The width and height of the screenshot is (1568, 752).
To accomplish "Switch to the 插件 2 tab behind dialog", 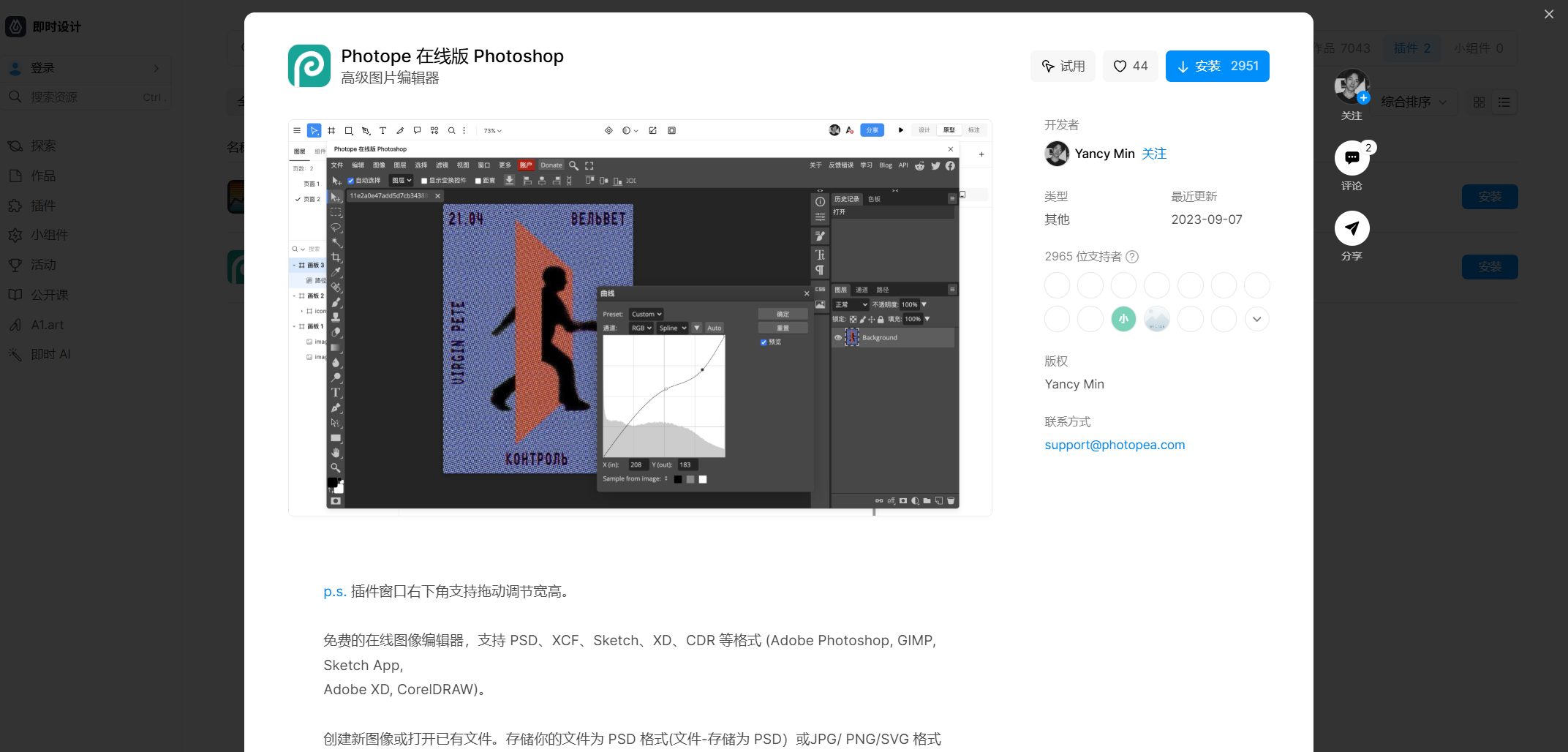I will [1411, 48].
